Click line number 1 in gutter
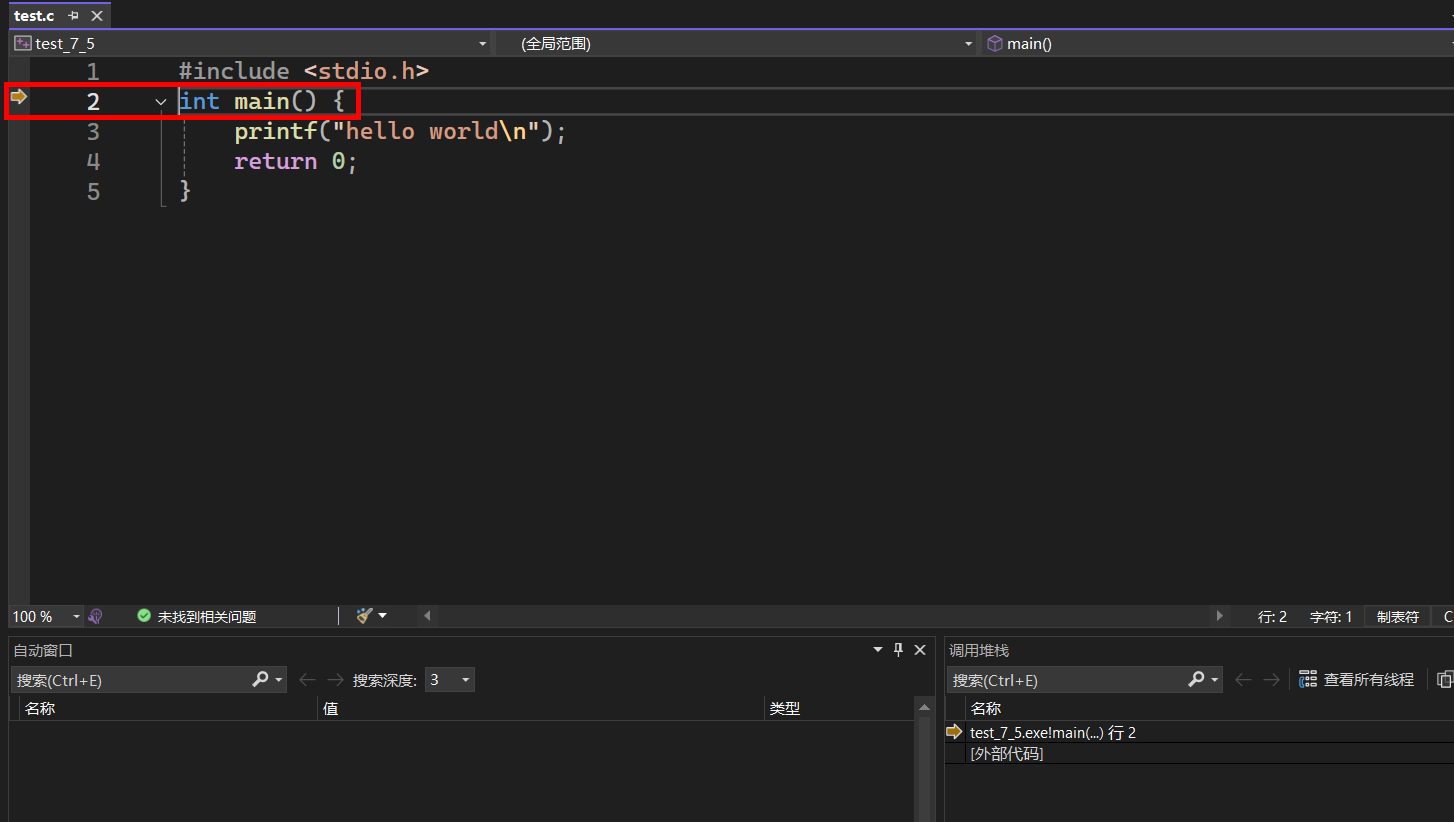1454x822 pixels. pyautogui.click(x=93, y=72)
